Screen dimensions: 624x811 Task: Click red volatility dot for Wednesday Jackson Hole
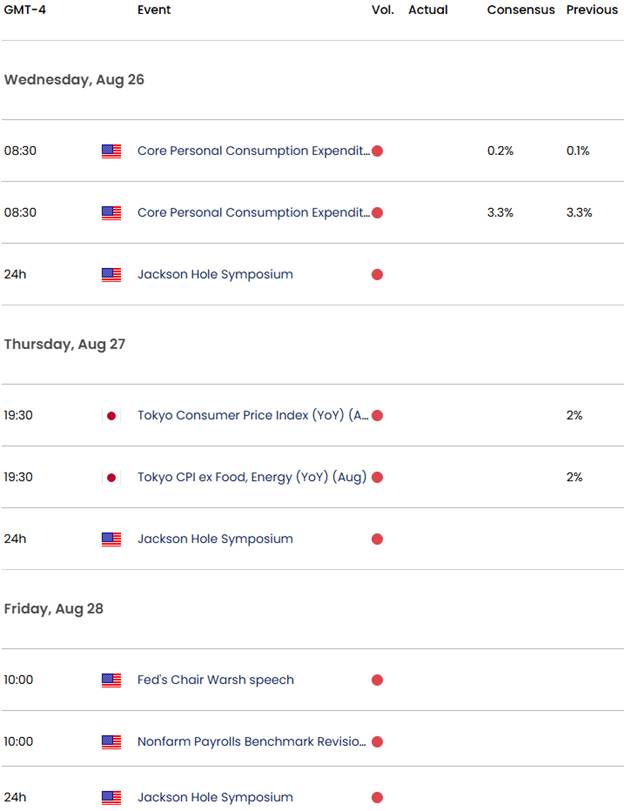(x=377, y=275)
